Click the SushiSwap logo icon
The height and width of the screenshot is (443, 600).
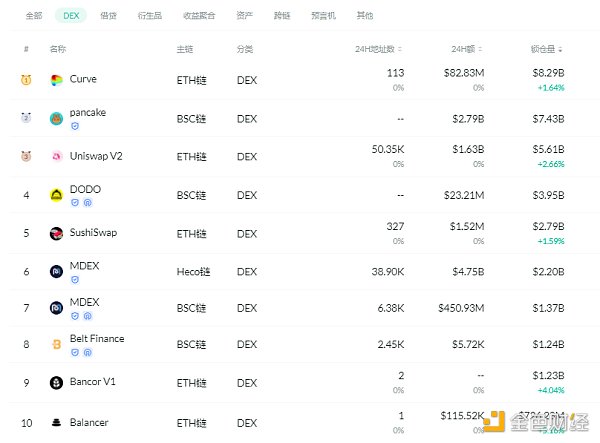[56, 233]
